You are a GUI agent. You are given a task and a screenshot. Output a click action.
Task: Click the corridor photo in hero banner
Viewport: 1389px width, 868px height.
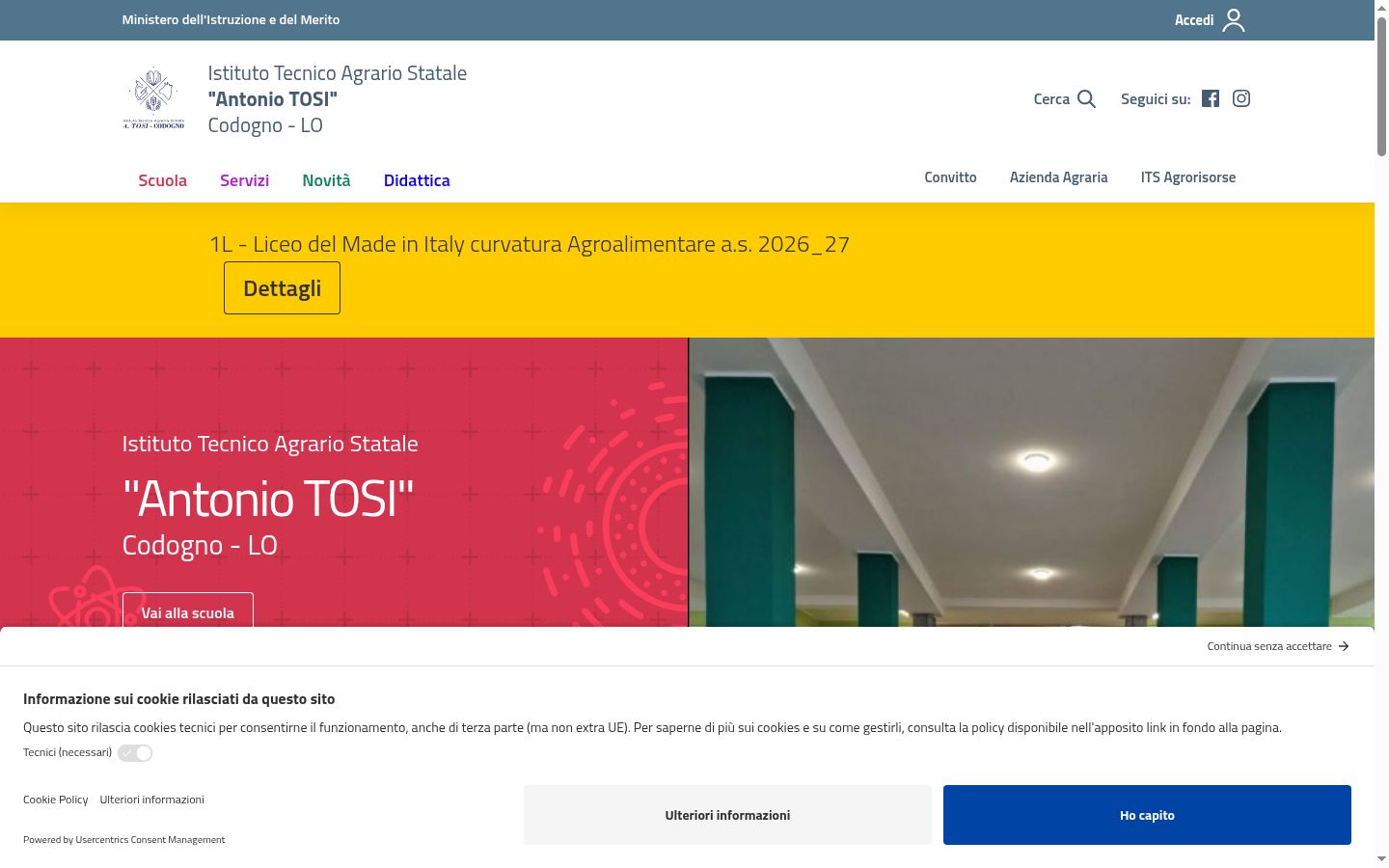pos(1032,482)
